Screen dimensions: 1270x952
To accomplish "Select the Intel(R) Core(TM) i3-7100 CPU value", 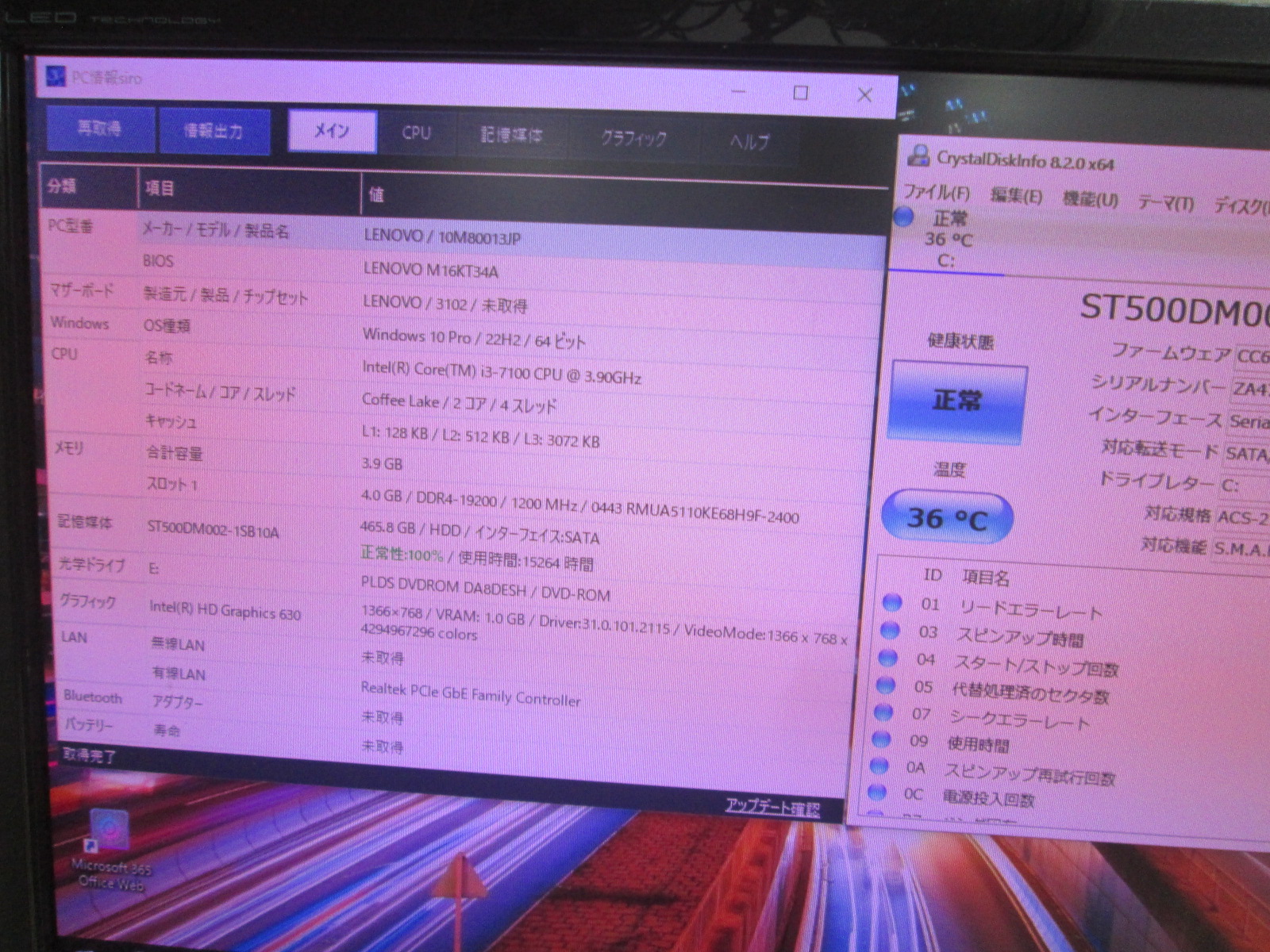I will point(502,372).
